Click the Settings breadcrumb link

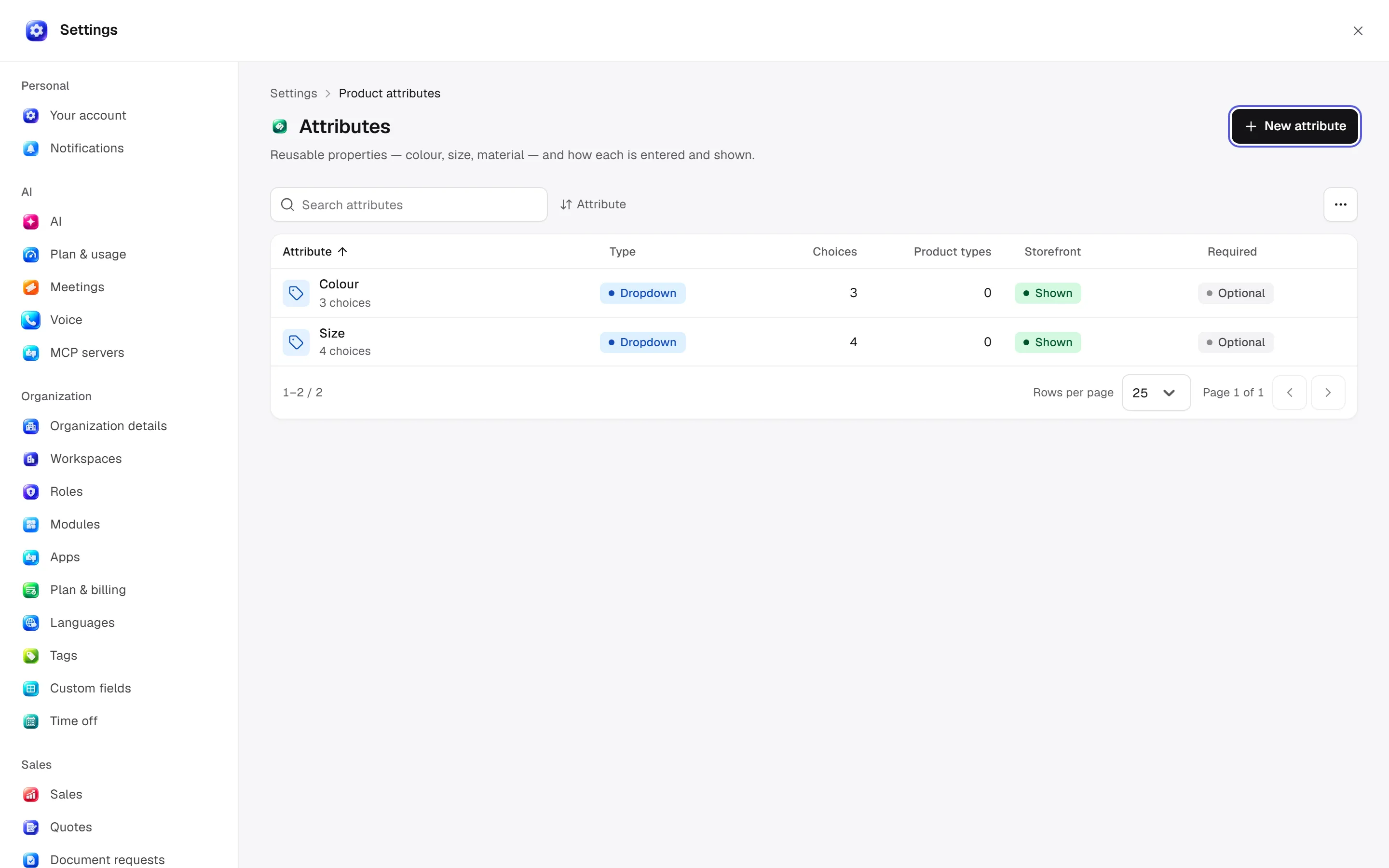[293, 93]
